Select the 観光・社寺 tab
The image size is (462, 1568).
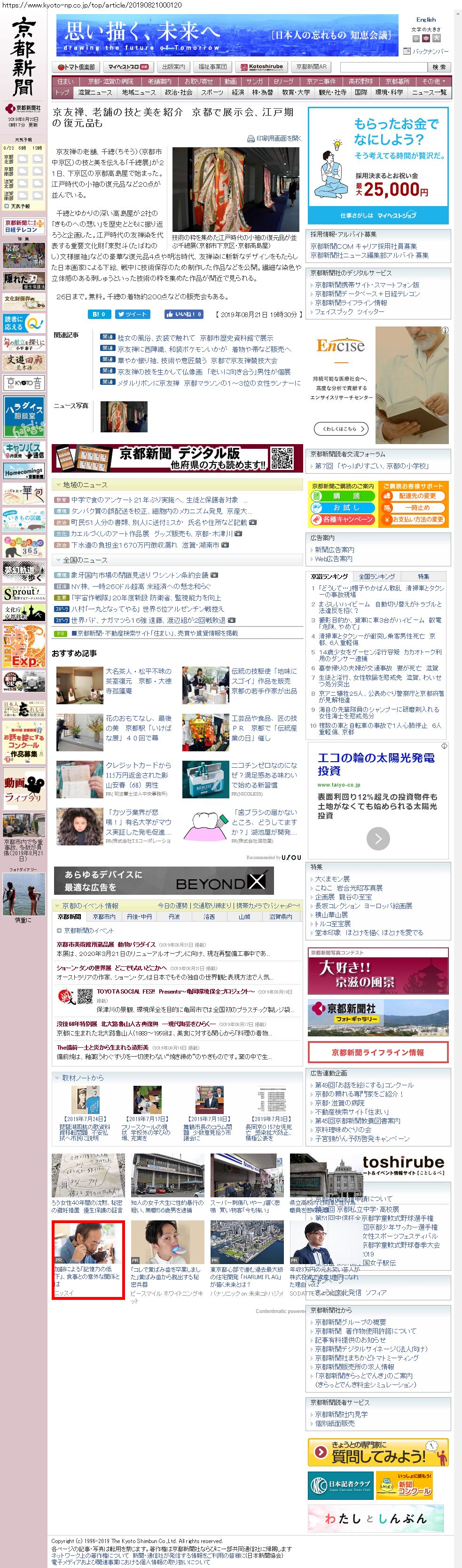tap(333, 93)
